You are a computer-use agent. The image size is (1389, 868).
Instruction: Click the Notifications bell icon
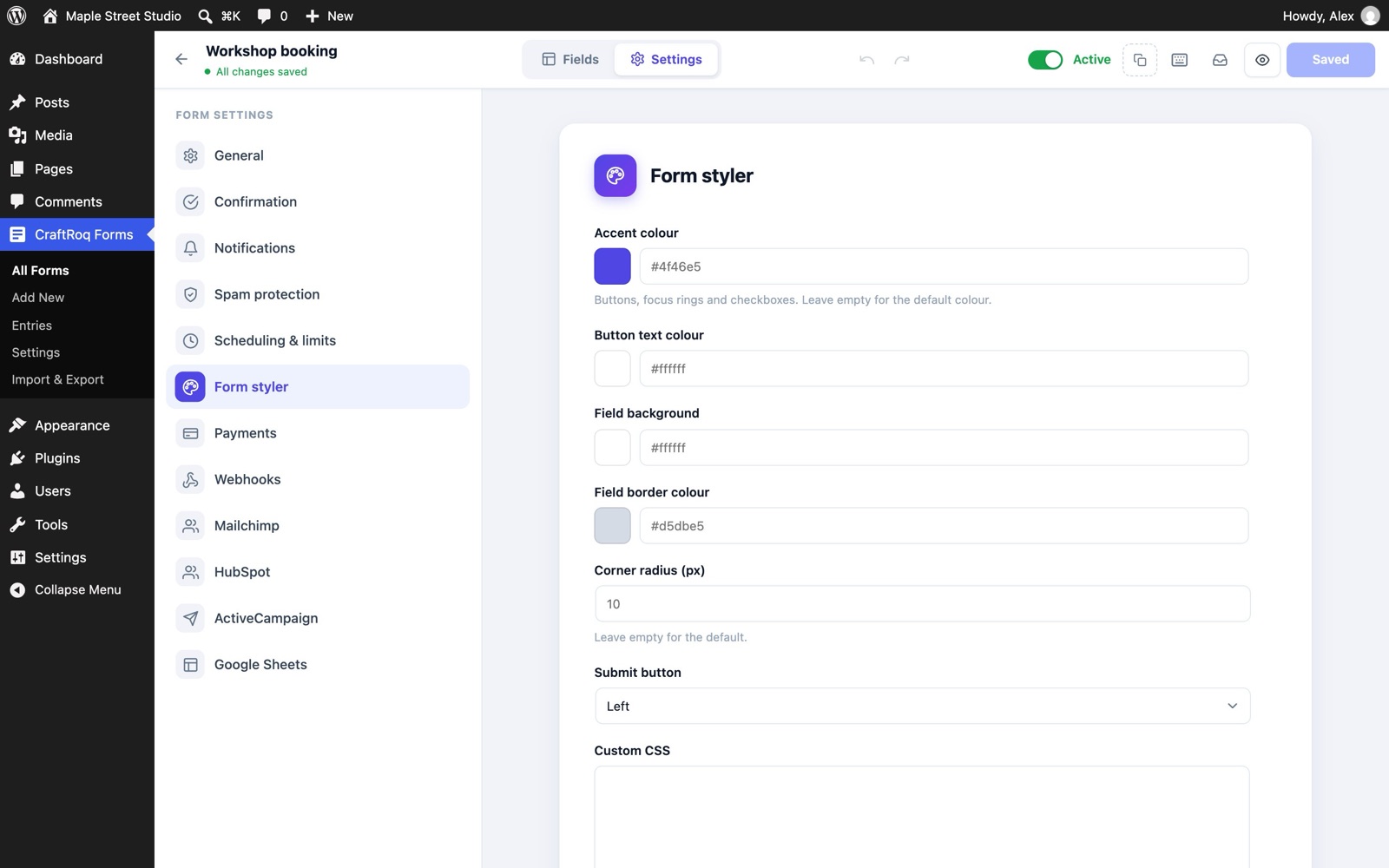click(x=190, y=248)
